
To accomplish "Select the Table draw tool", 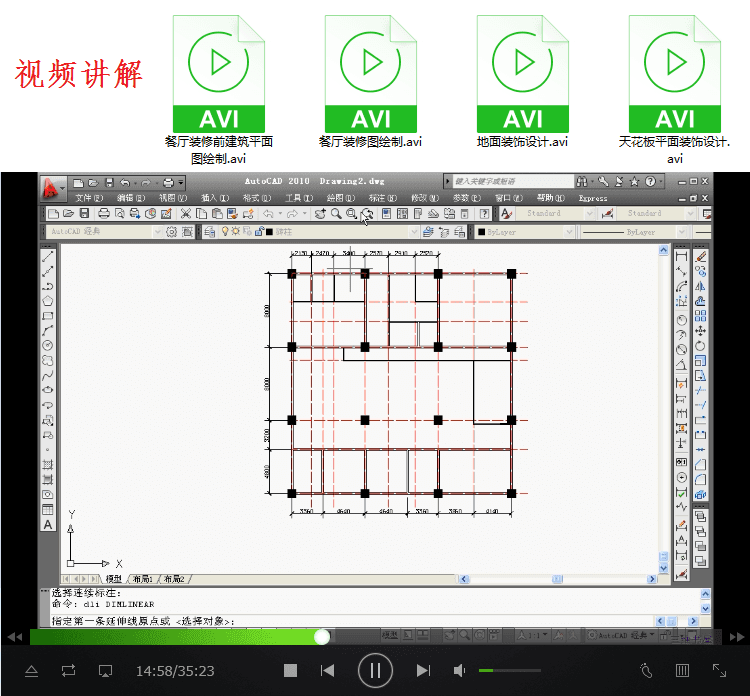I will click(x=48, y=509).
